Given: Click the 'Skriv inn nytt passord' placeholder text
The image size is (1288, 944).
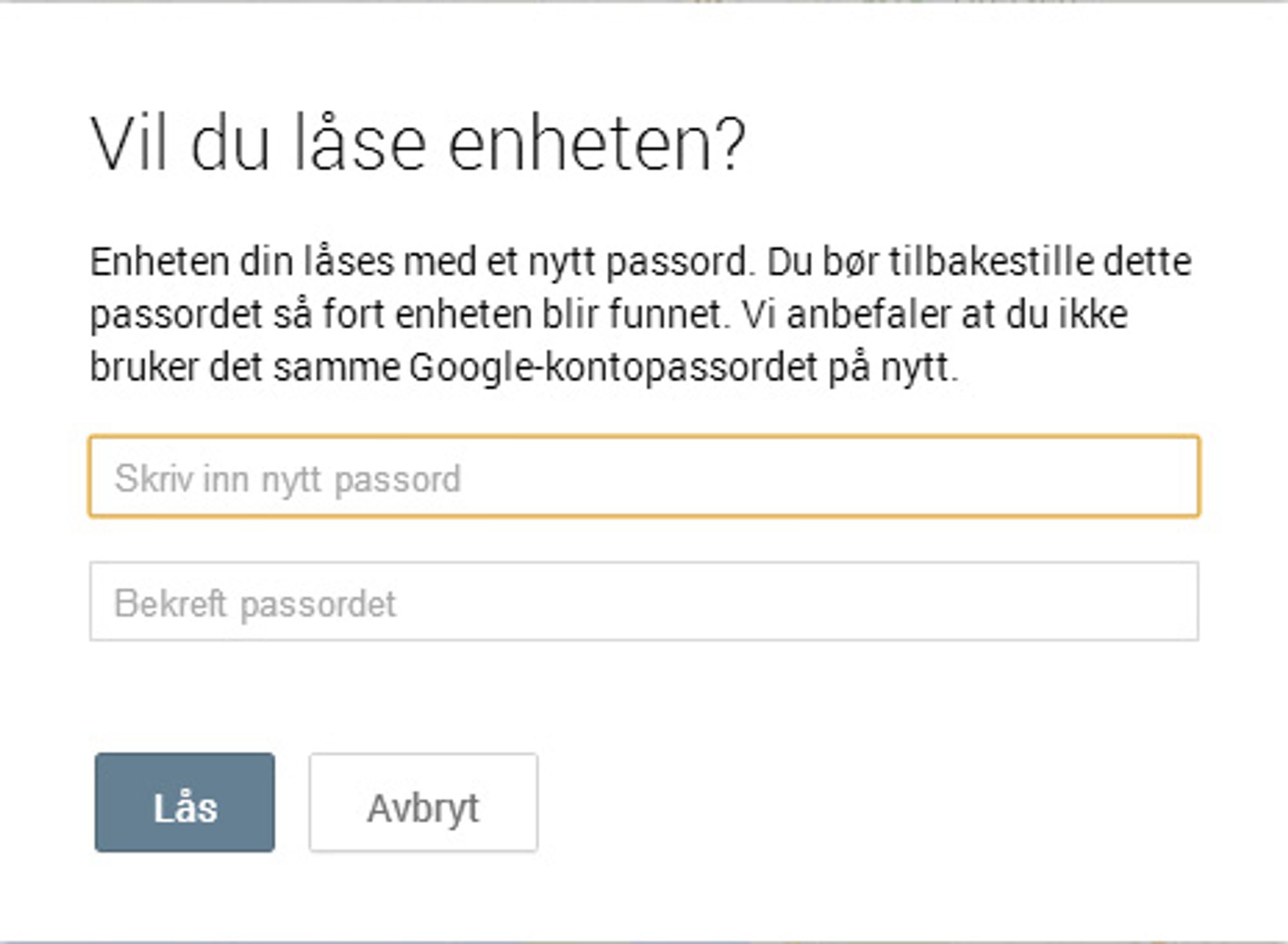Looking at the screenshot, I should pyautogui.click(x=288, y=479).
